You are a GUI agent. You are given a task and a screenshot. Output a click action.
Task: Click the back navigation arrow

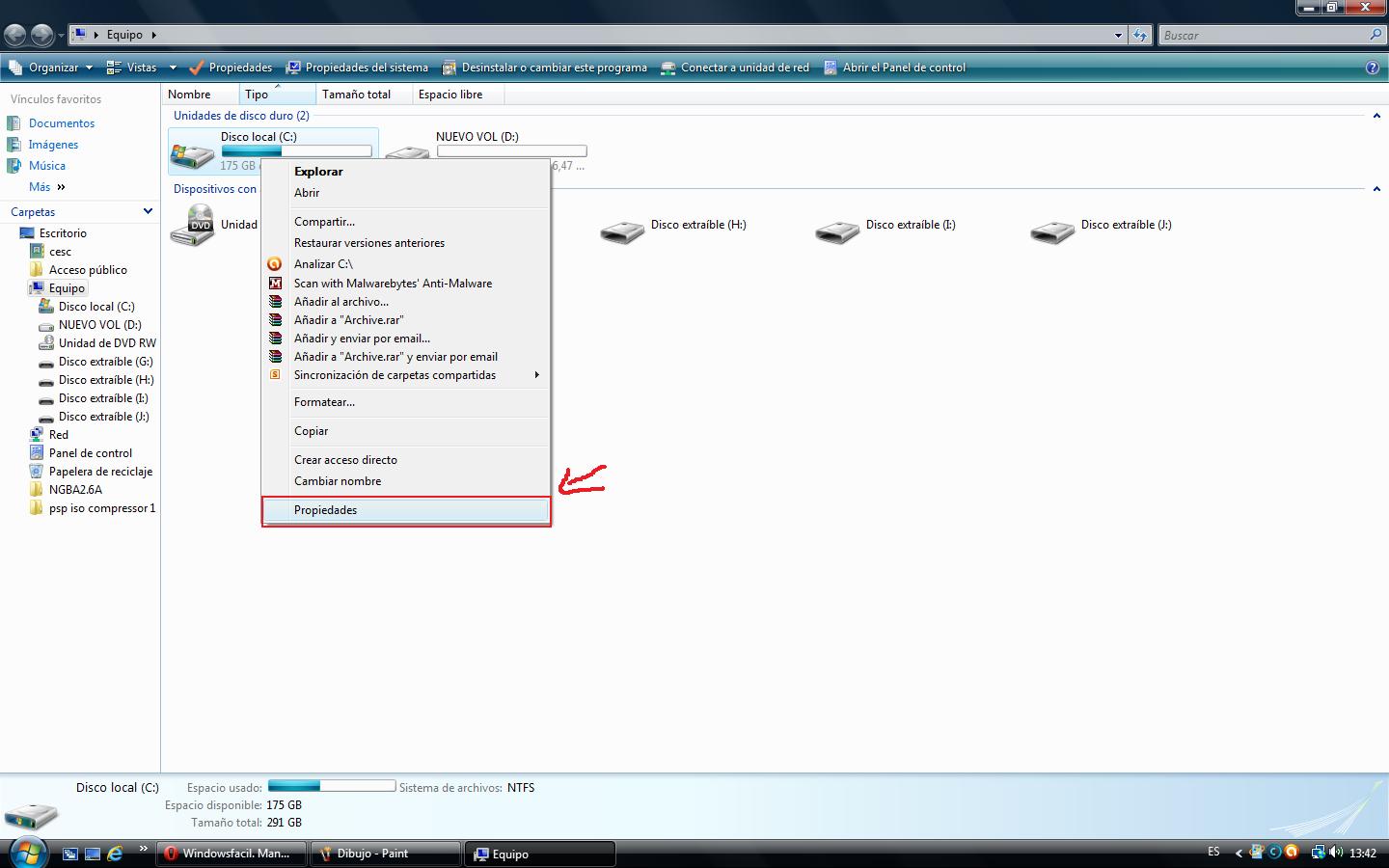point(14,34)
